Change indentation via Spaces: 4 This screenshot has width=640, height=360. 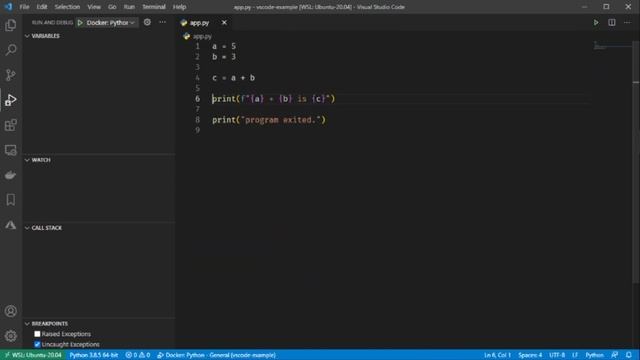coord(530,355)
